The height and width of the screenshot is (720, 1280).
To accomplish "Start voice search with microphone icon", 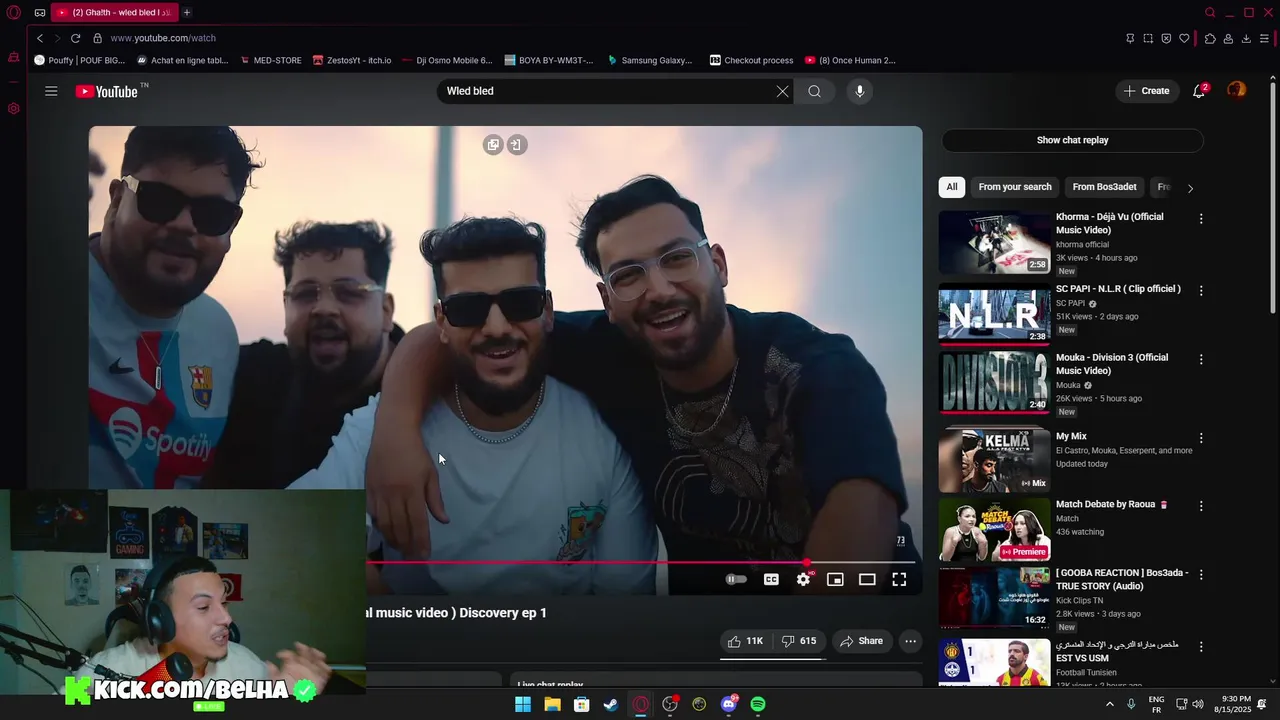I will [x=859, y=91].
